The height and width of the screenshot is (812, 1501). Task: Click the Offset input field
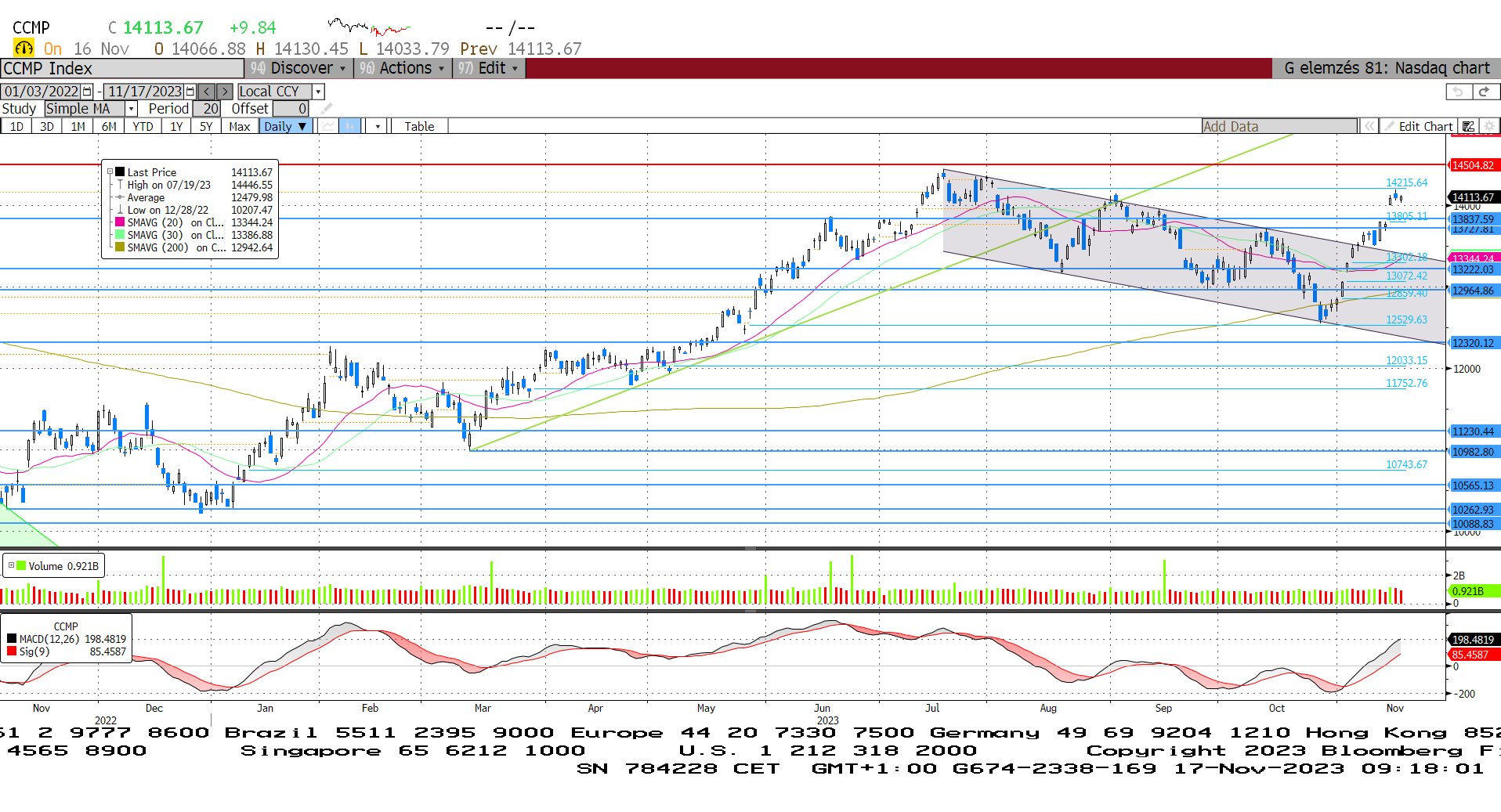(291, 109)
